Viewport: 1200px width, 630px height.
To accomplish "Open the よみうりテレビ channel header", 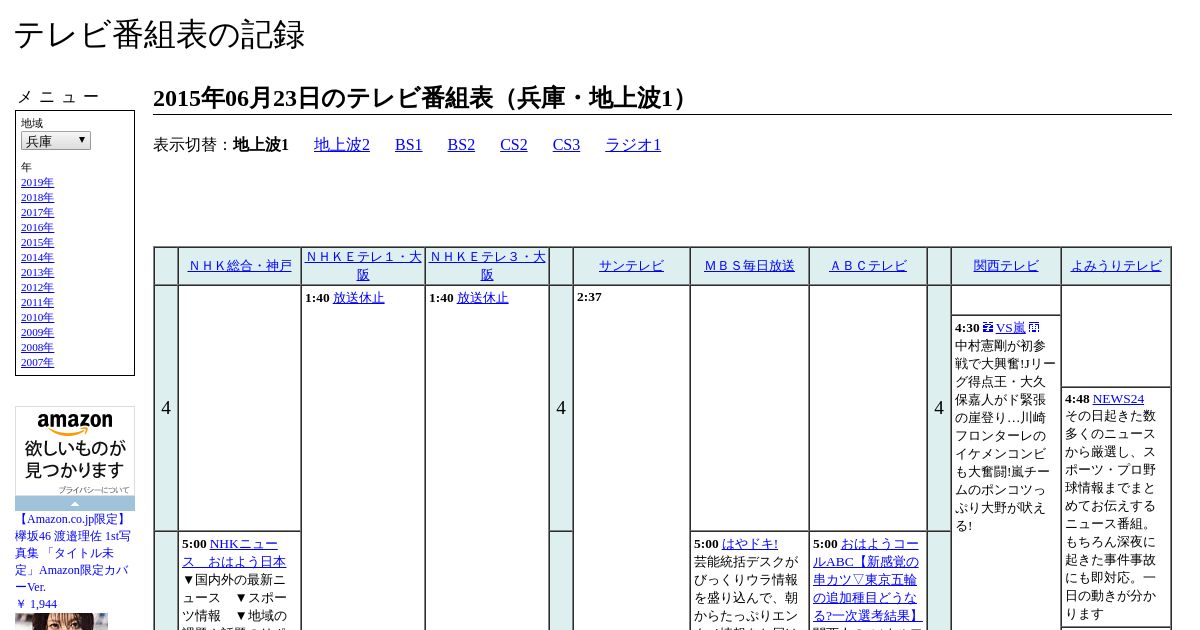I will pos(1116,266).
